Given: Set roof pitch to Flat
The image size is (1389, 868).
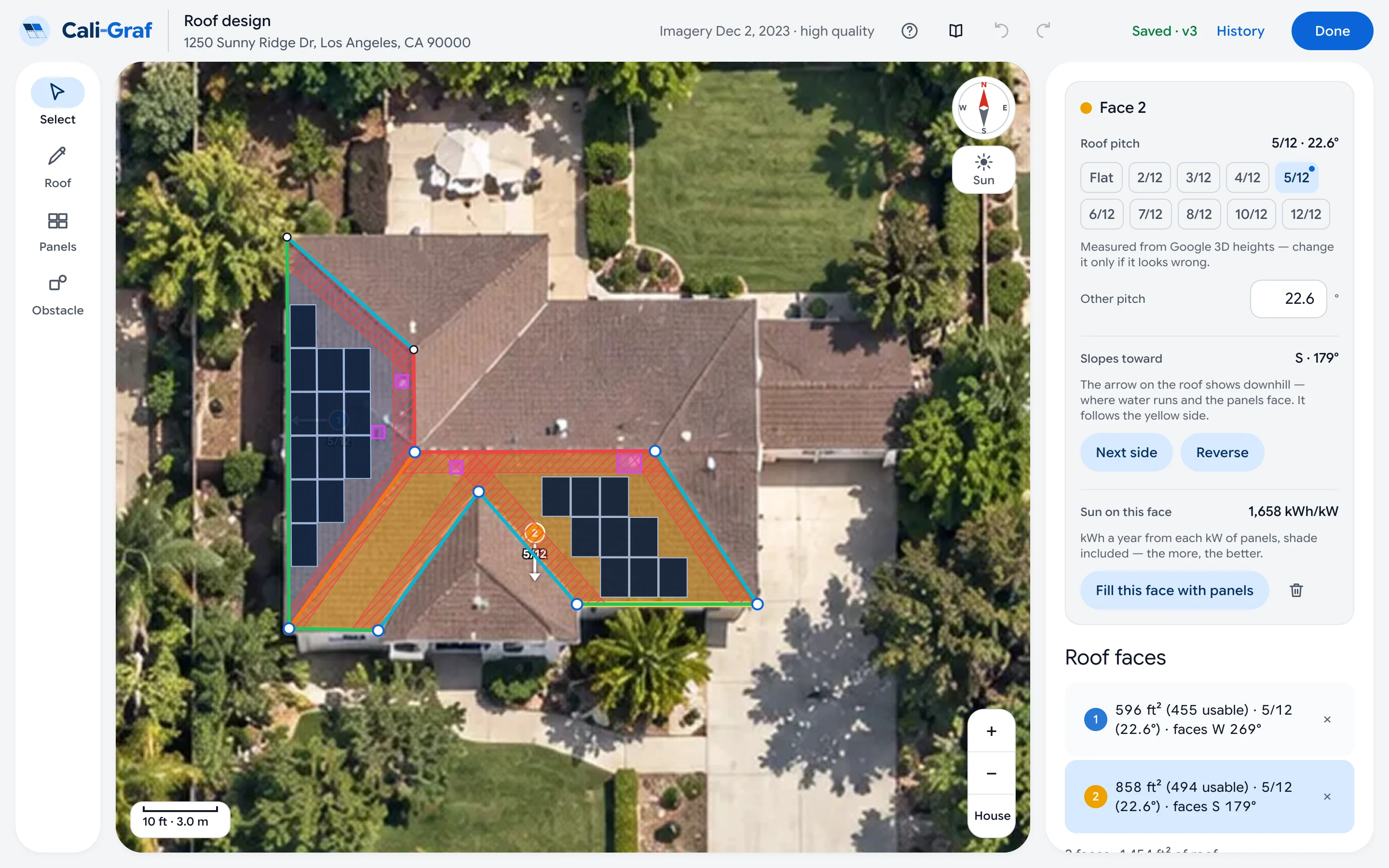Looking at the screenshot, I should pyautogui.click(x=1101, y=177).
